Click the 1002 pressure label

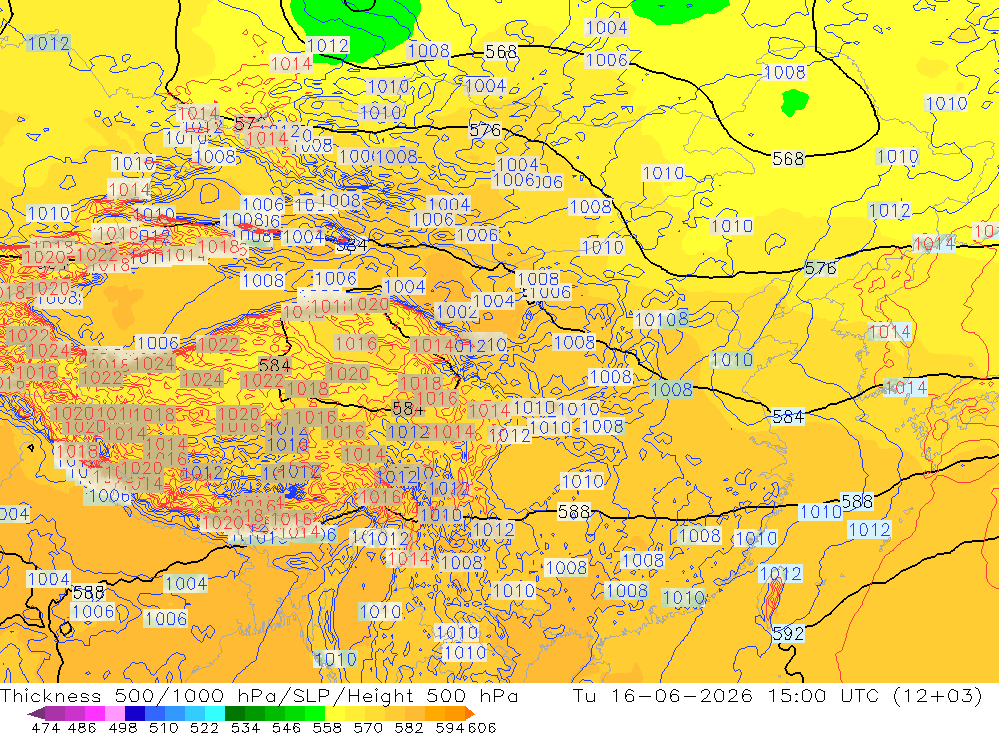tap(457, 312)
